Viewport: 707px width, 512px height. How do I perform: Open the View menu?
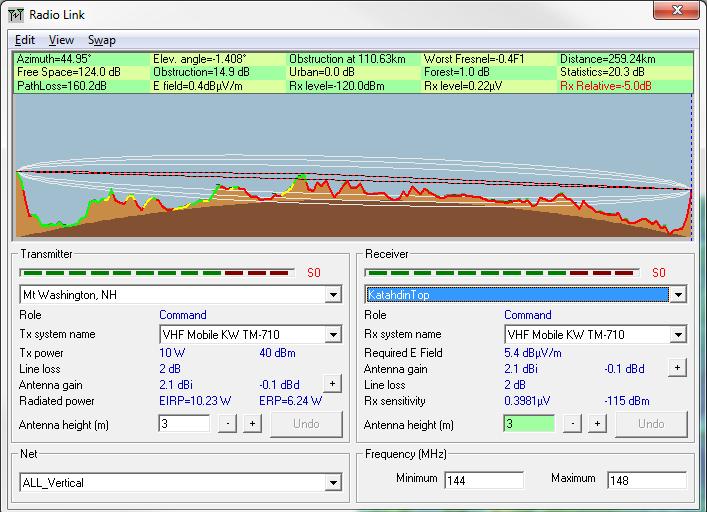pyautogui.click(x=61, y=40)
